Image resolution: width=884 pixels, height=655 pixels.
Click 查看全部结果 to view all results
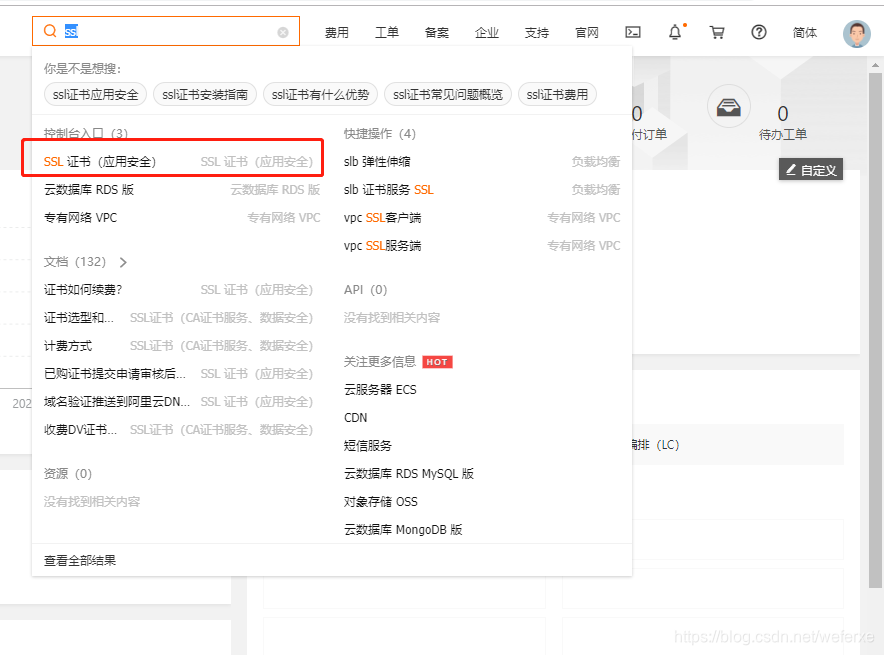(80, 560)
